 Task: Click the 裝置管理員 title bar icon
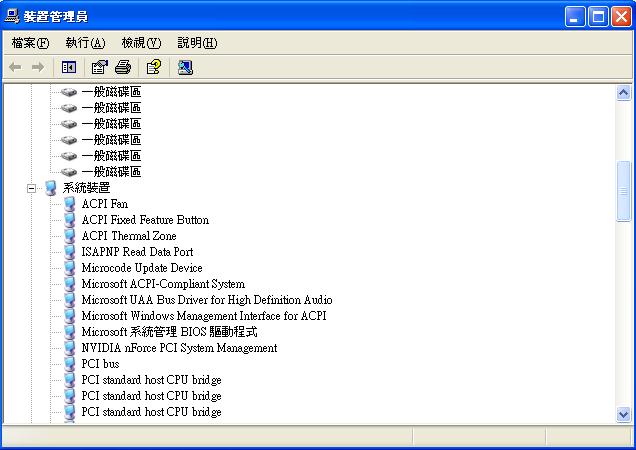pos(12,16)
